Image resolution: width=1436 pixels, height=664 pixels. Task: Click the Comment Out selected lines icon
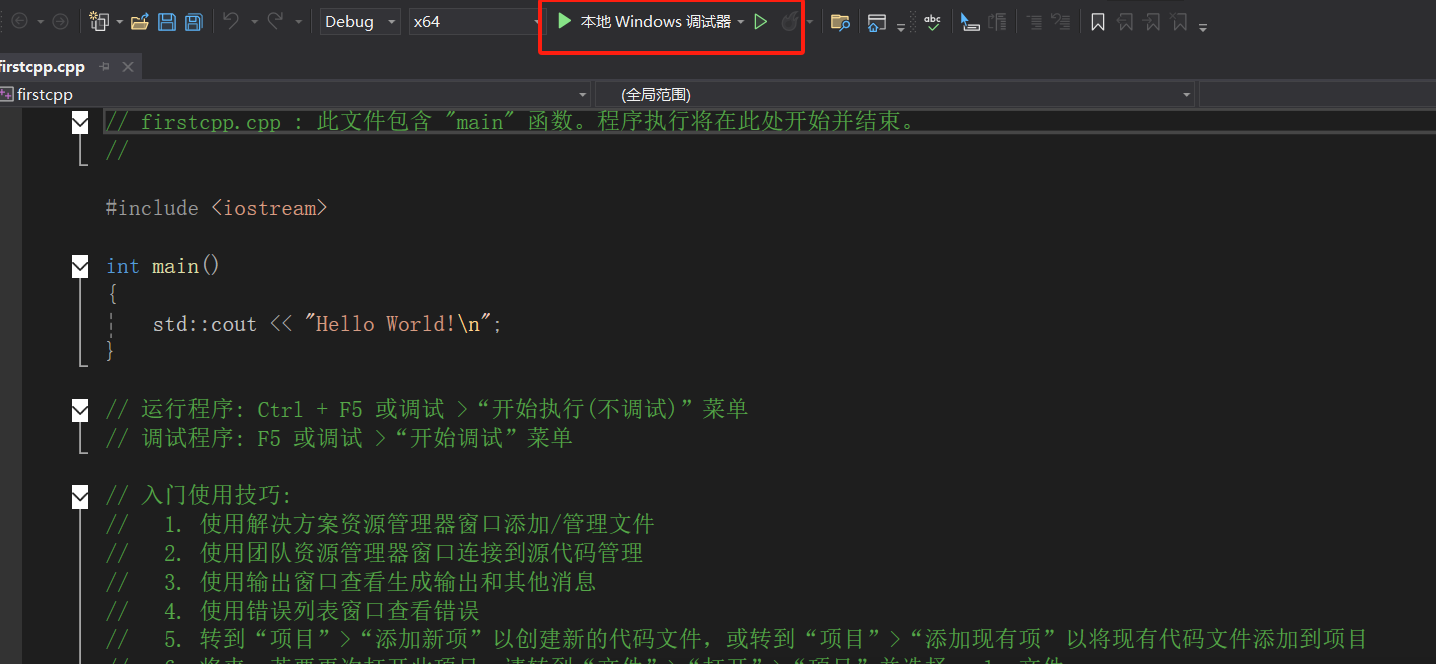pyautogui.click(x=1034, y=22)
